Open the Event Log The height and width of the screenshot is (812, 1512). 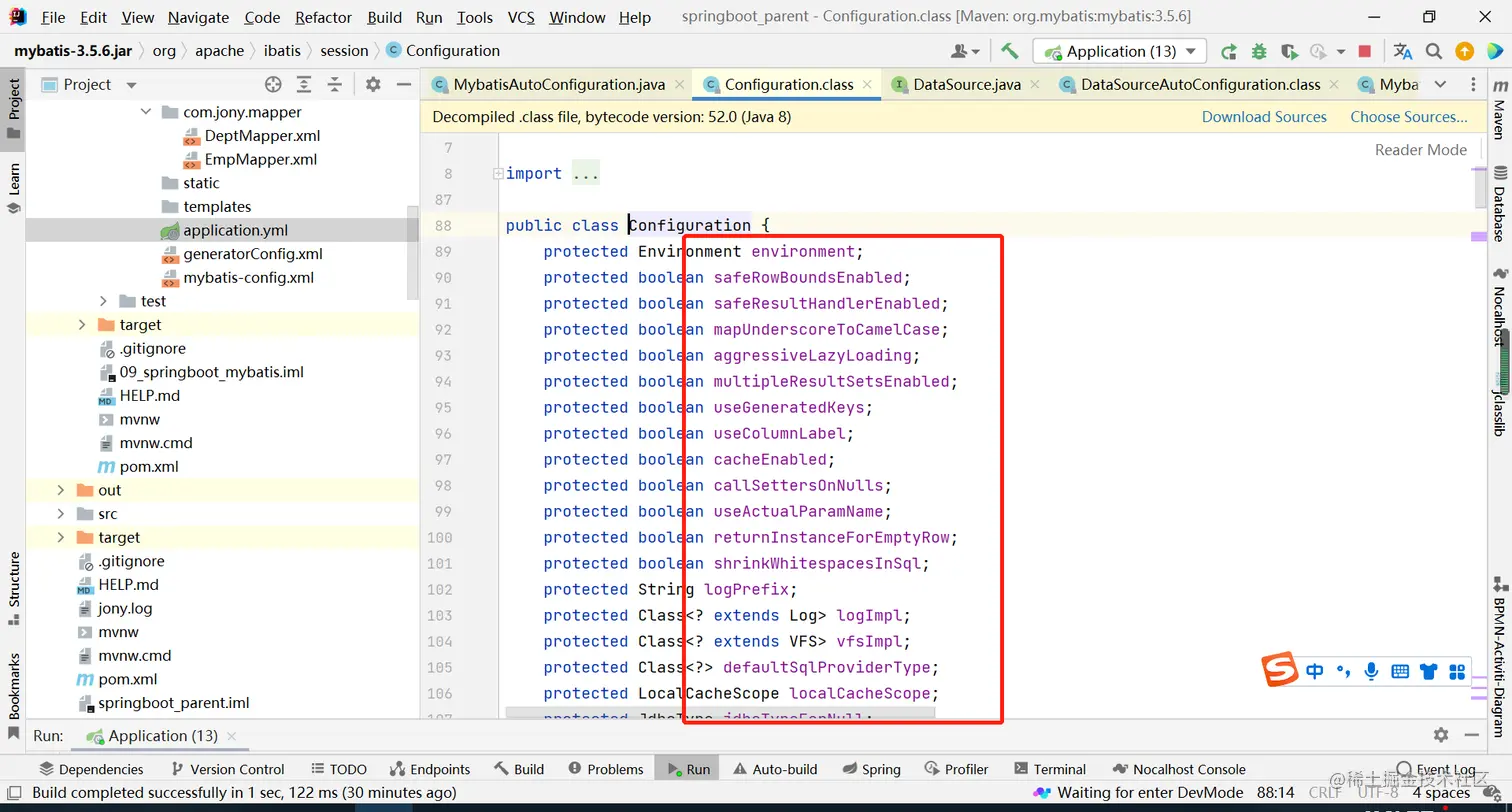click(1436, 769)
